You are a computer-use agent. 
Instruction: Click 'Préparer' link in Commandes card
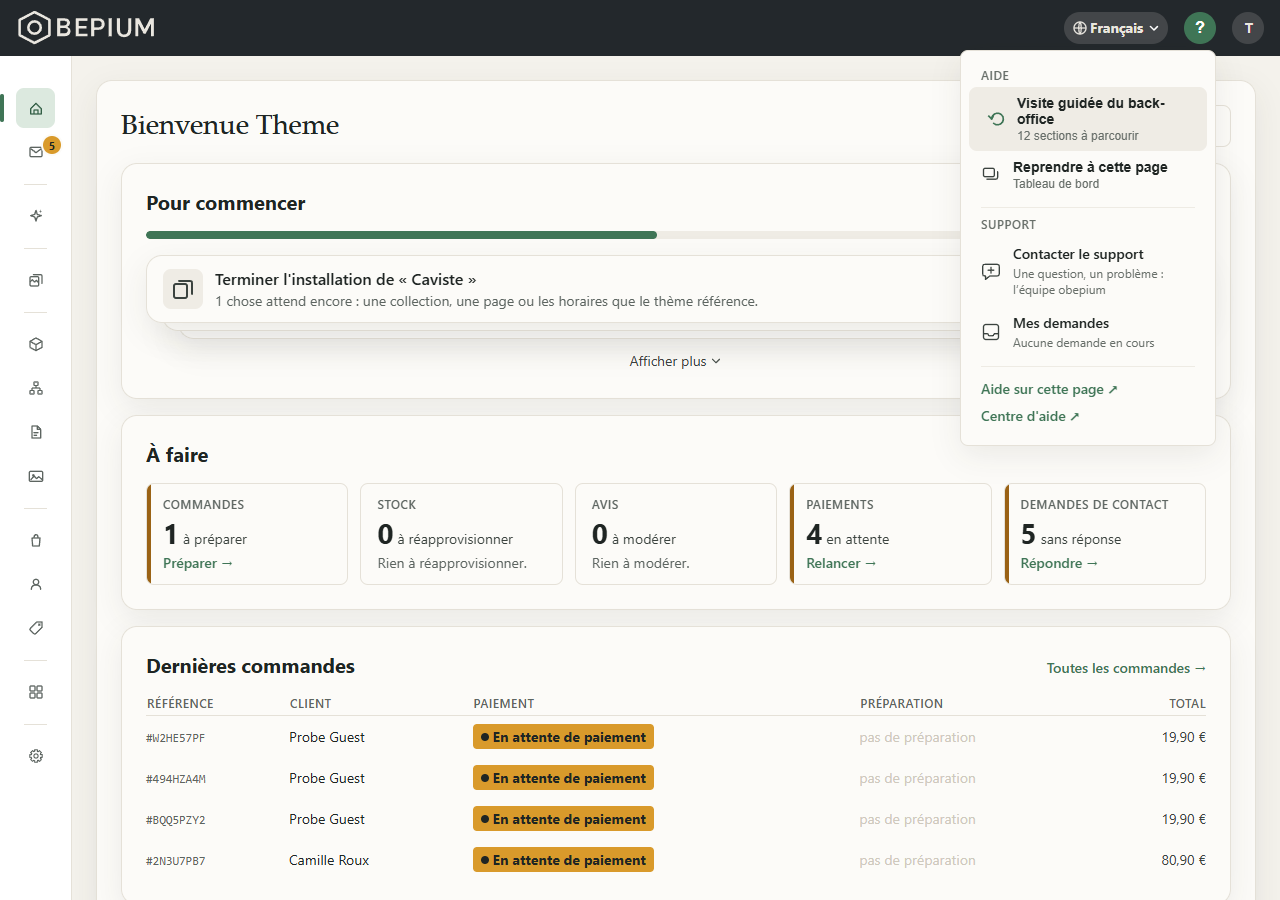198,563
